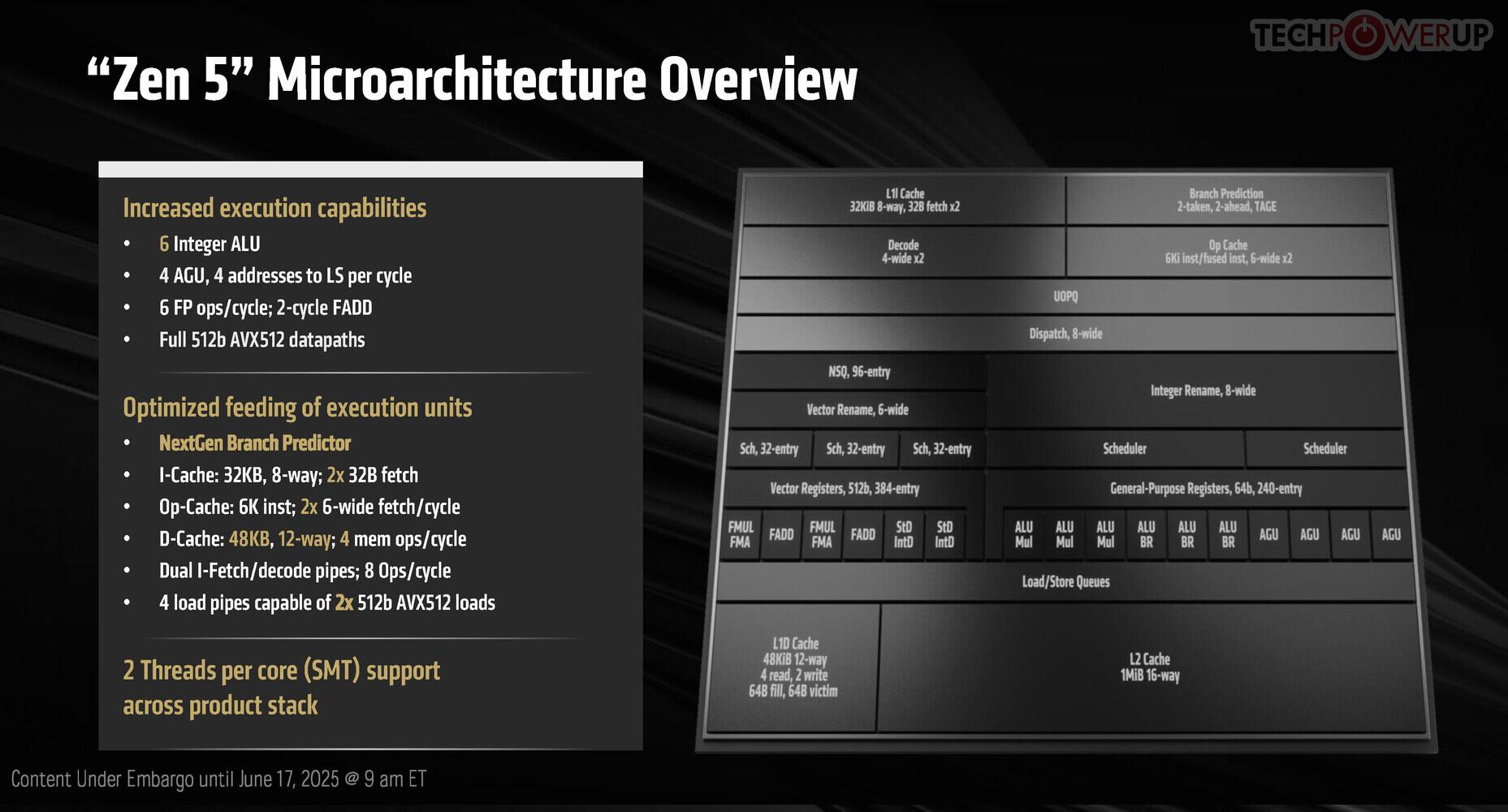The height and width of the screenshot is (812, 1508).
Task: Click the NextGen Branch Predictor bullet text
Action: (x=254, y=443)
